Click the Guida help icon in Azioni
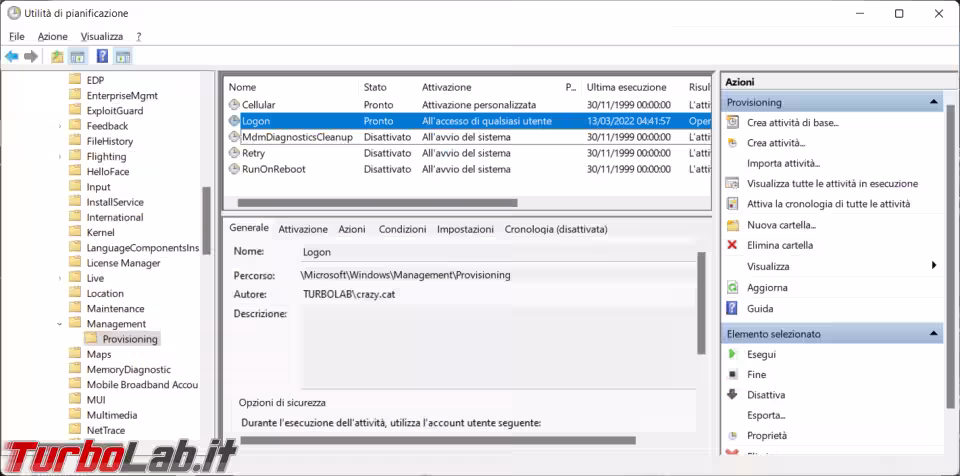The height and width of the screenshot is (476, 960). pos(732,308)
